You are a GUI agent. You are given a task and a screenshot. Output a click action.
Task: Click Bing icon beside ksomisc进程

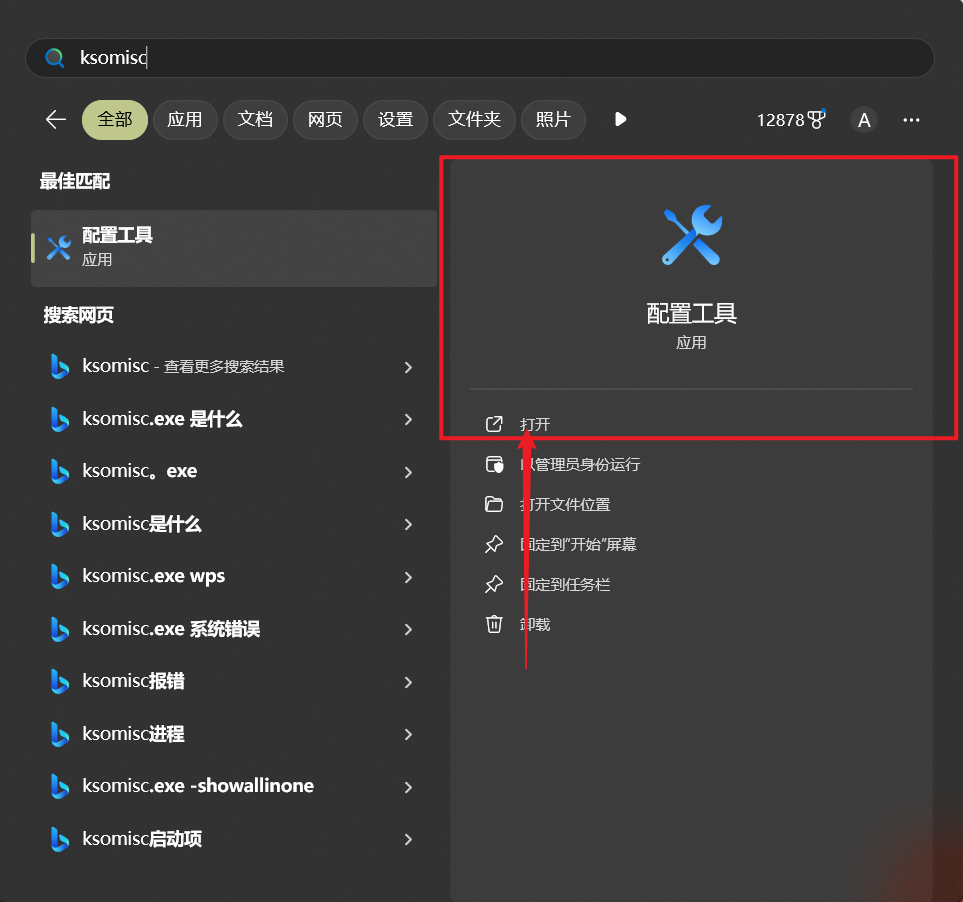[x=59, y=734]
